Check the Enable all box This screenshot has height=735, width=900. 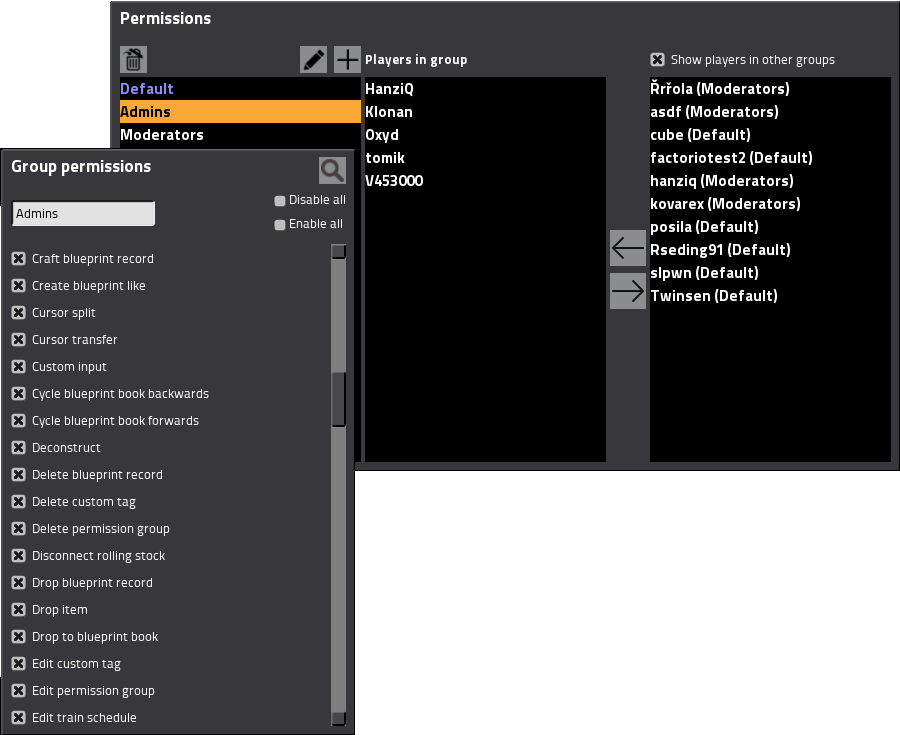280,225
